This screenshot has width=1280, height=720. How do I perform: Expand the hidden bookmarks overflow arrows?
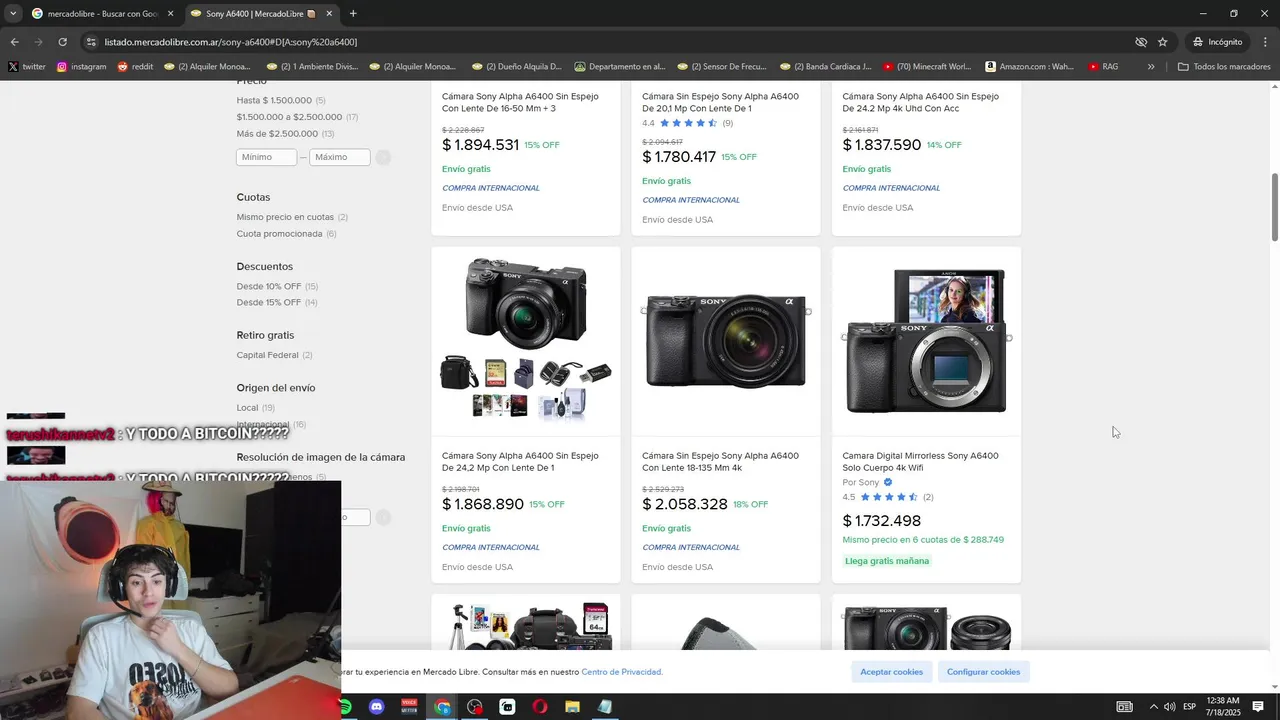click(x=1151, y=67)
